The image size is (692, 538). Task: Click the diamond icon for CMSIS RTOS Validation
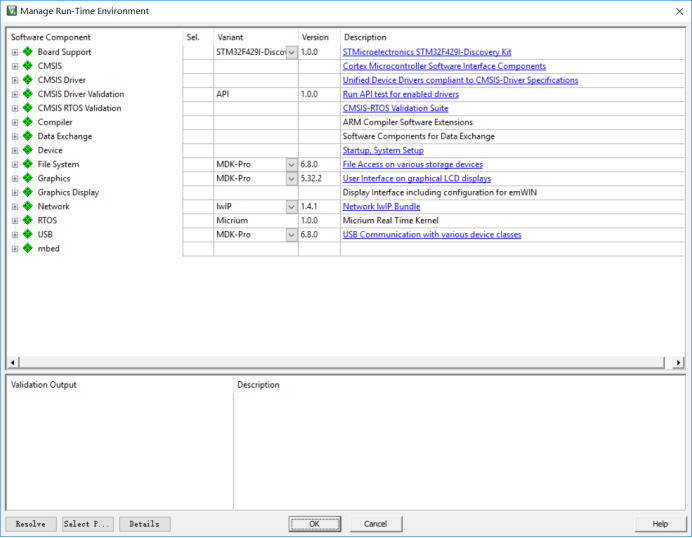click(28, 108)
